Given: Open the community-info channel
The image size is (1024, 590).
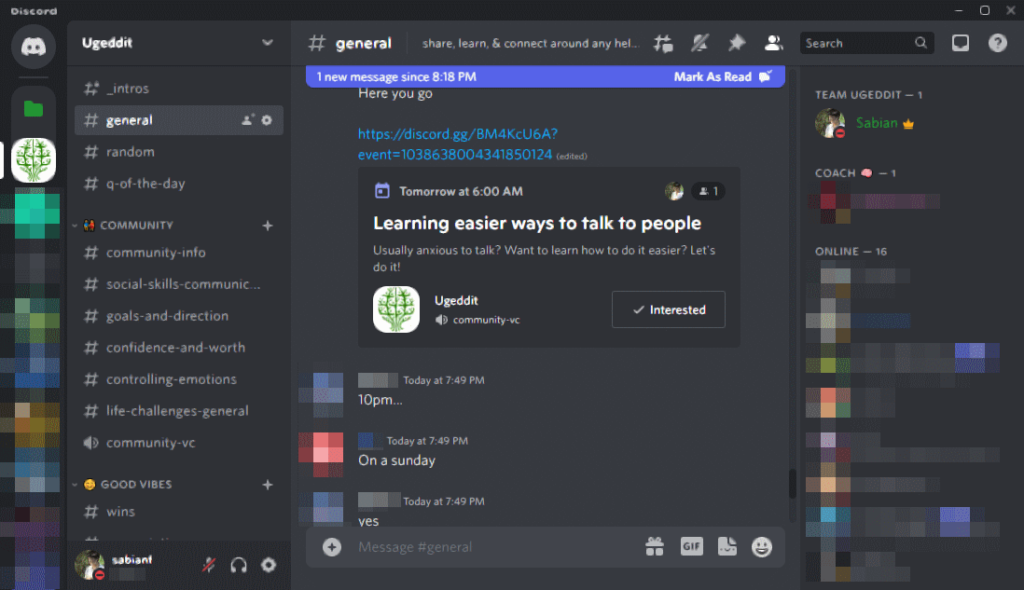Looking at the screenshot, I should click(178, 252).
